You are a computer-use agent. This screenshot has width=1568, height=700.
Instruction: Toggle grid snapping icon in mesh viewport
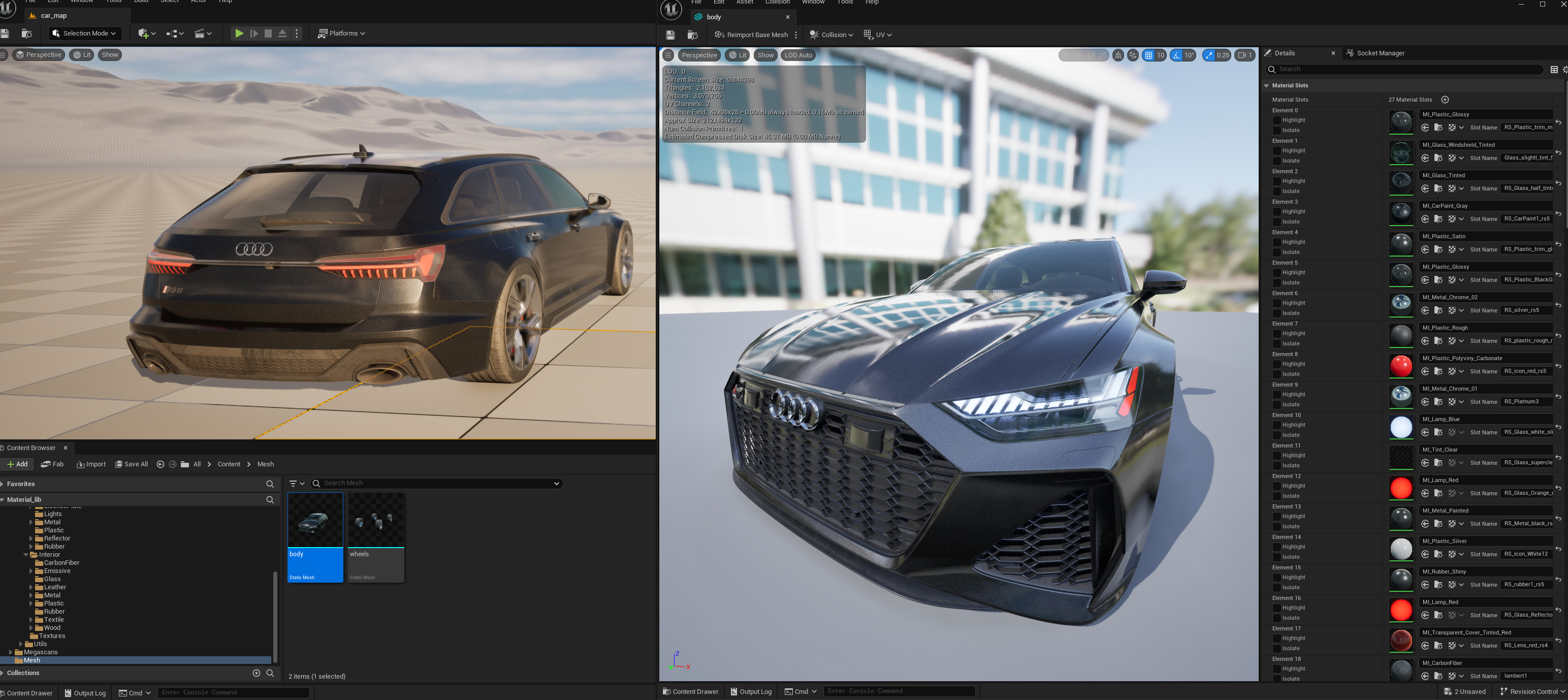coord(1148,55)
